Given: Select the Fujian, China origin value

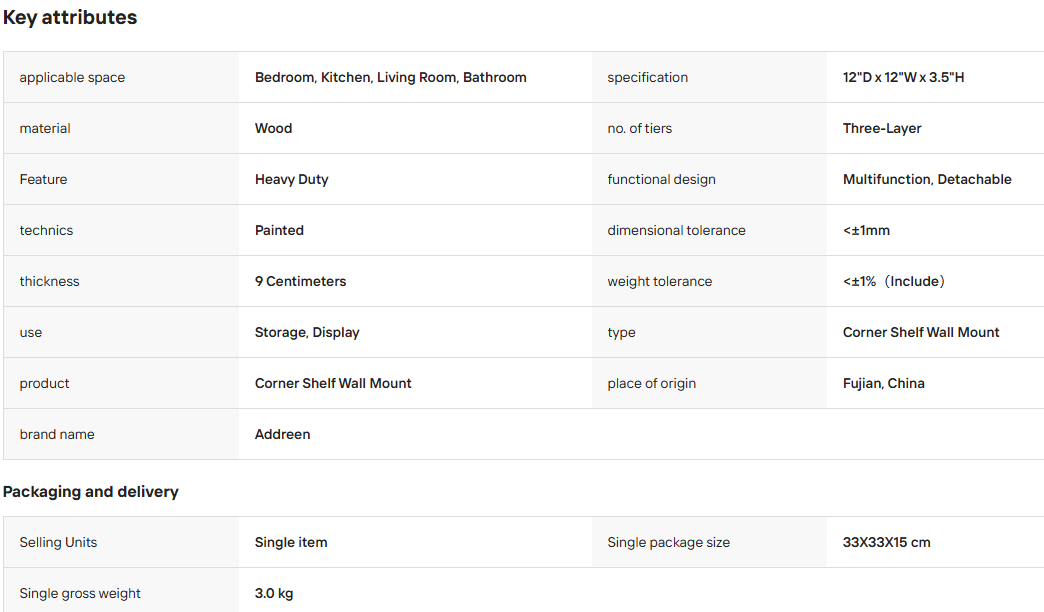Looking at the screenshot, I should point(884,384).
